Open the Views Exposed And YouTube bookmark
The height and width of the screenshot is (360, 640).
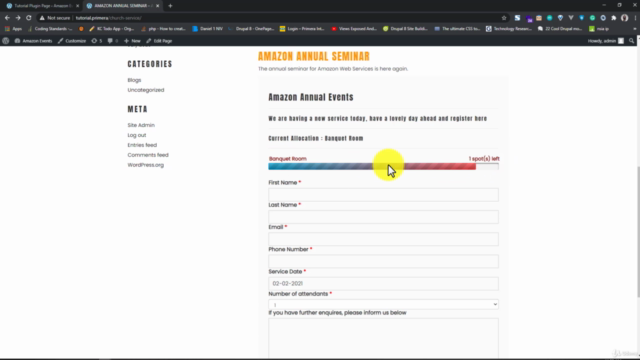353,29
